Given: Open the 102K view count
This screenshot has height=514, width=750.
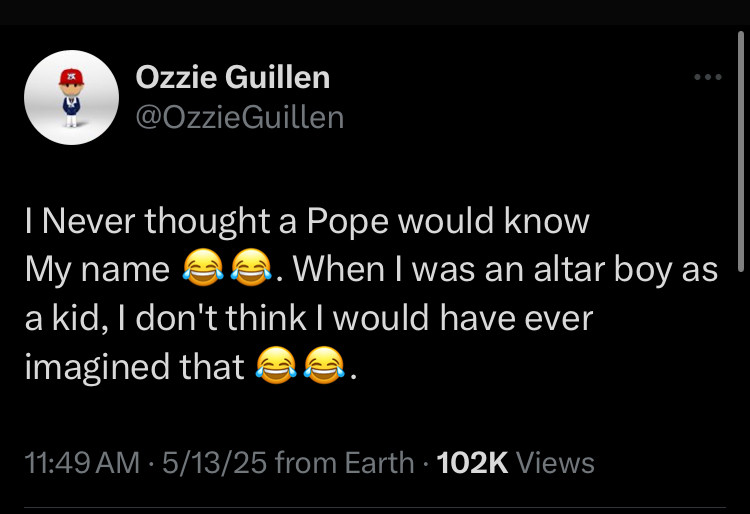Looking at the screenshot, I should (472, 463).
